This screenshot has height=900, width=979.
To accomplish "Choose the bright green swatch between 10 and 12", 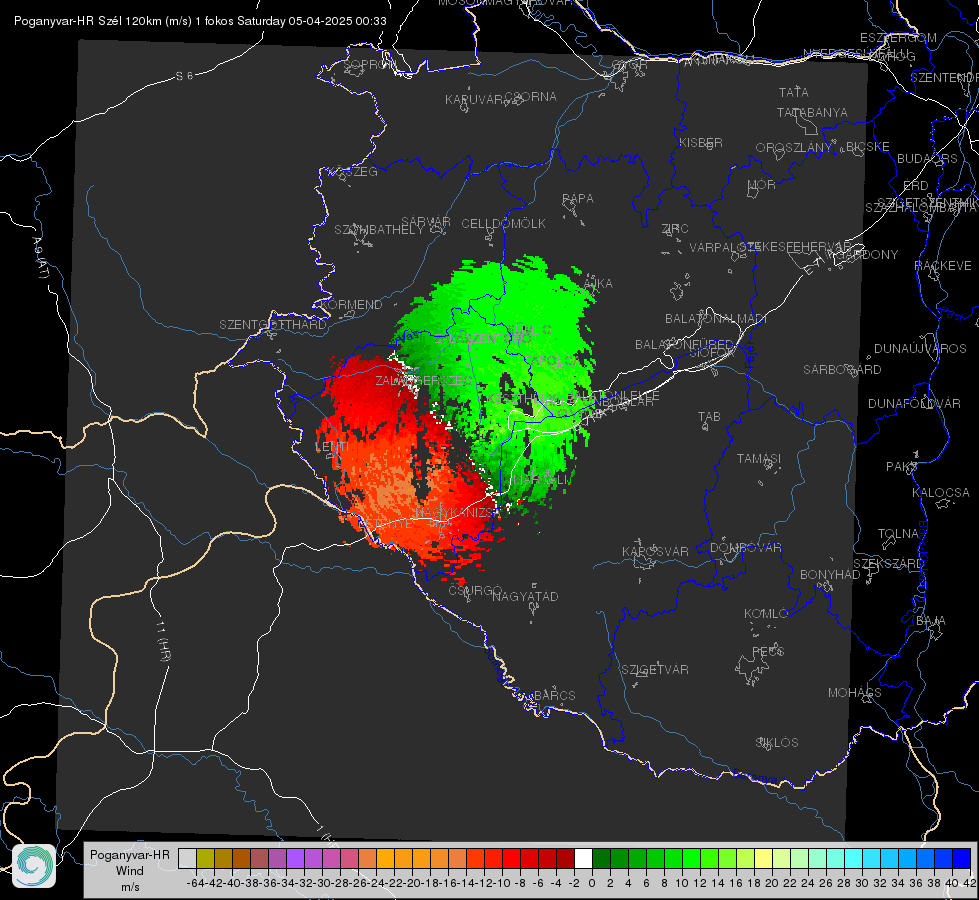I will [691, 858].
